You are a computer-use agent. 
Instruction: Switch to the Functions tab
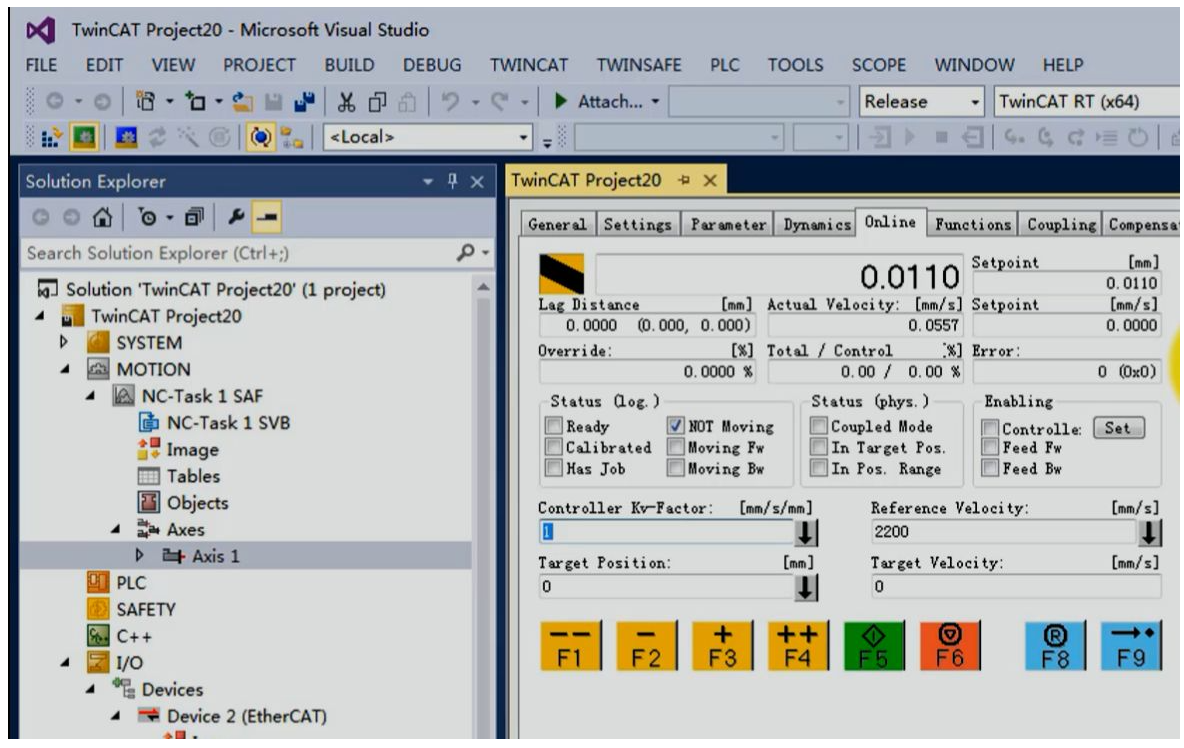pos(973,224)
